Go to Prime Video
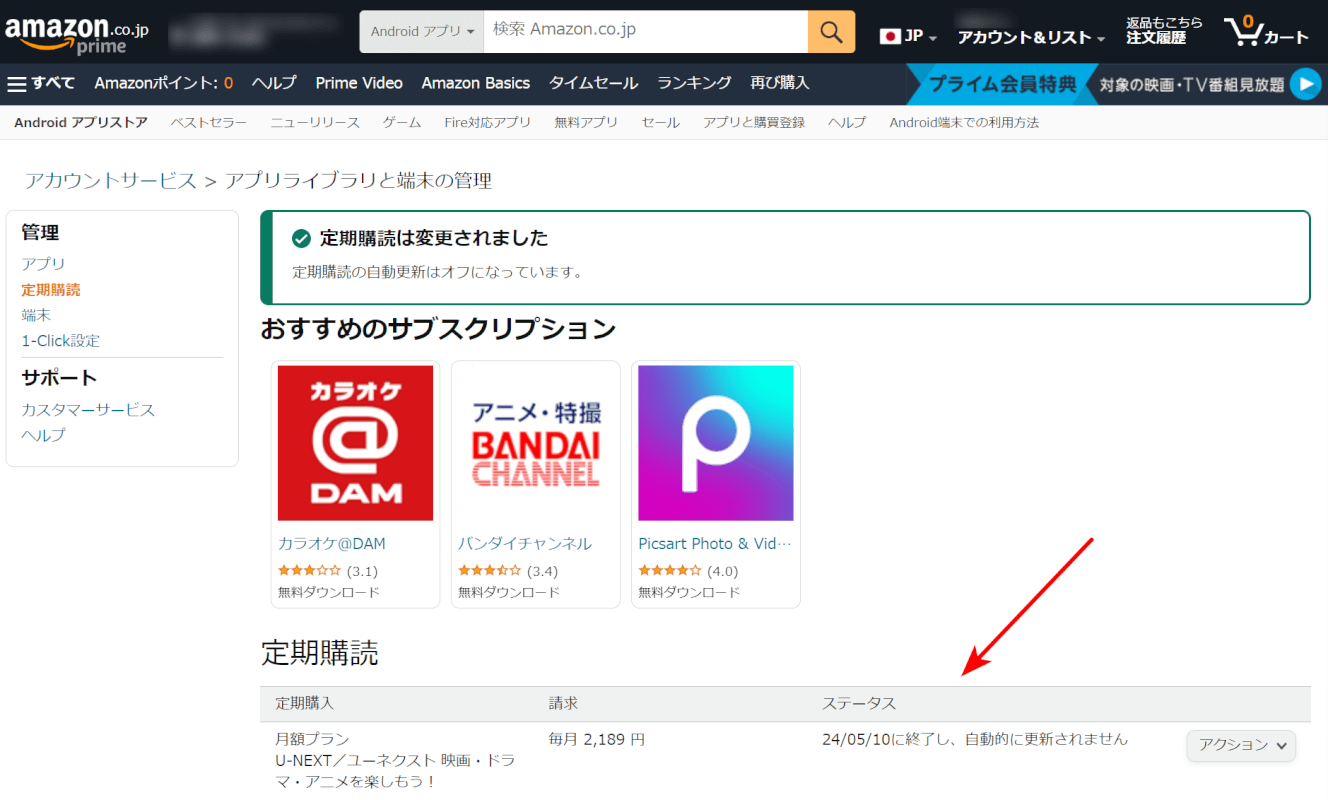The width and height of the screenshot is (1328, 800). tap(359, 83)
